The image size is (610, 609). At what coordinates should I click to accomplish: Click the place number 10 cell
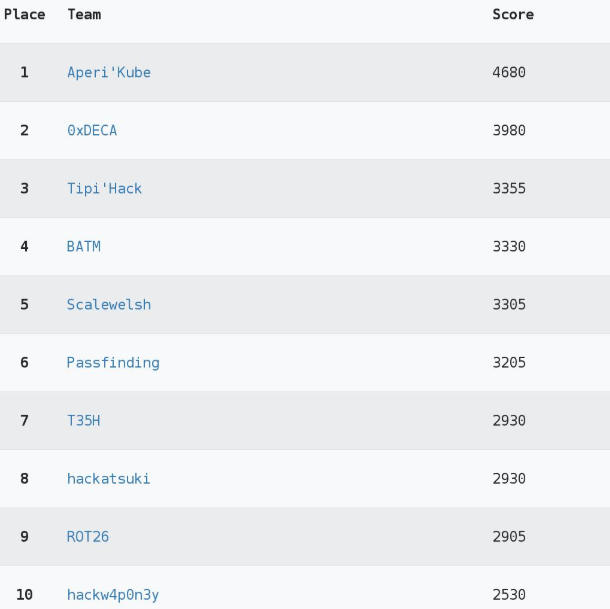(x=25, y=594)
